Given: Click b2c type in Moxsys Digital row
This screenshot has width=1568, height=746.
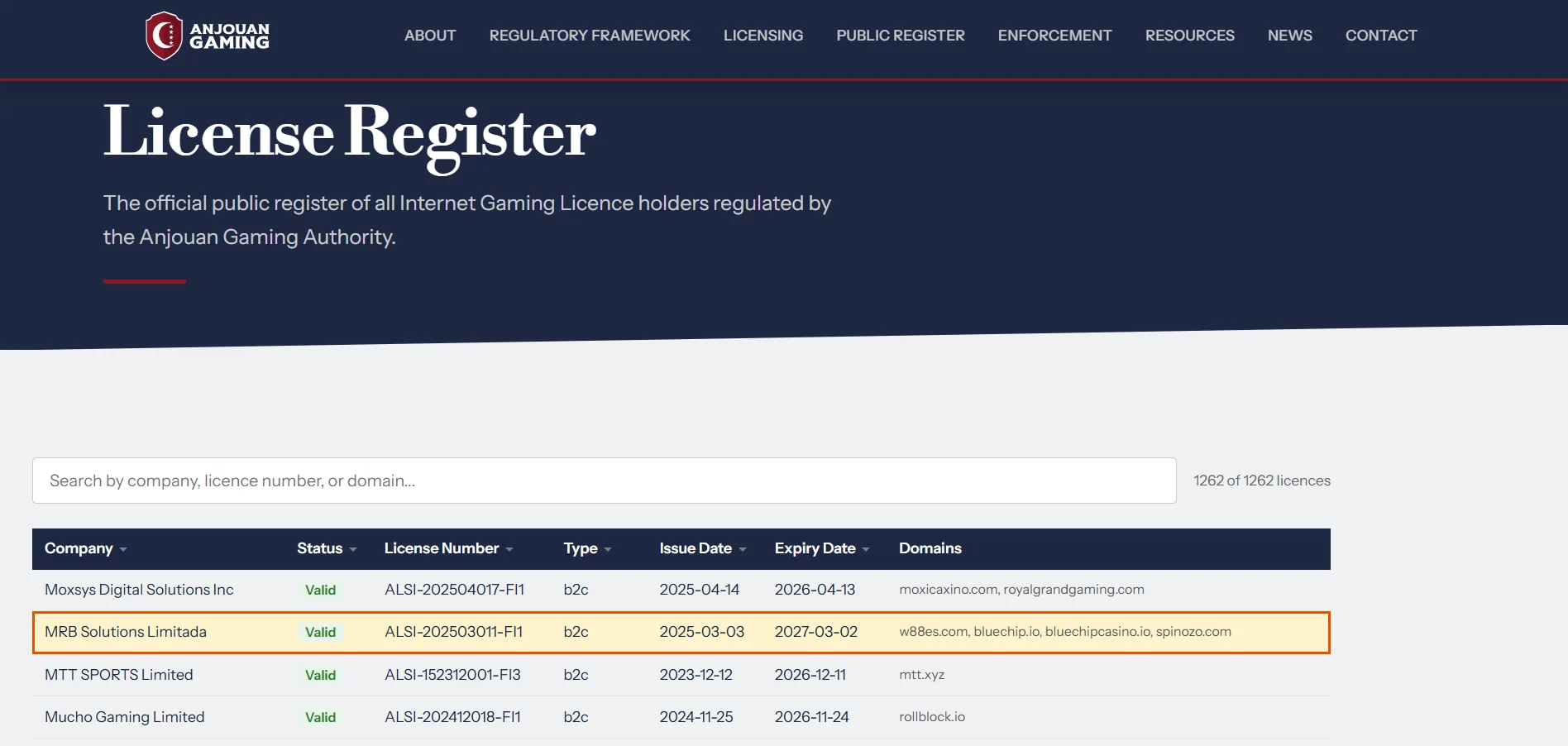Looking at the screenshot, I should (576, 590).
